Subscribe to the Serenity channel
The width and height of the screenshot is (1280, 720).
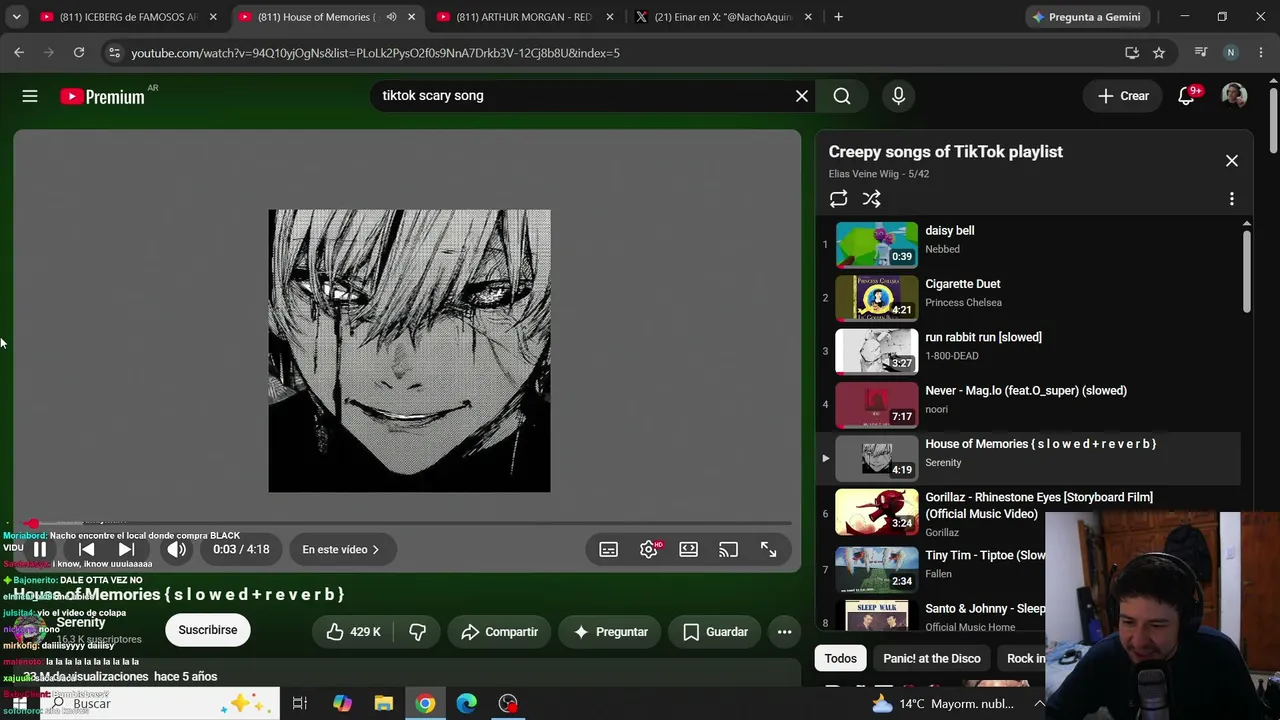pos(208,630)
